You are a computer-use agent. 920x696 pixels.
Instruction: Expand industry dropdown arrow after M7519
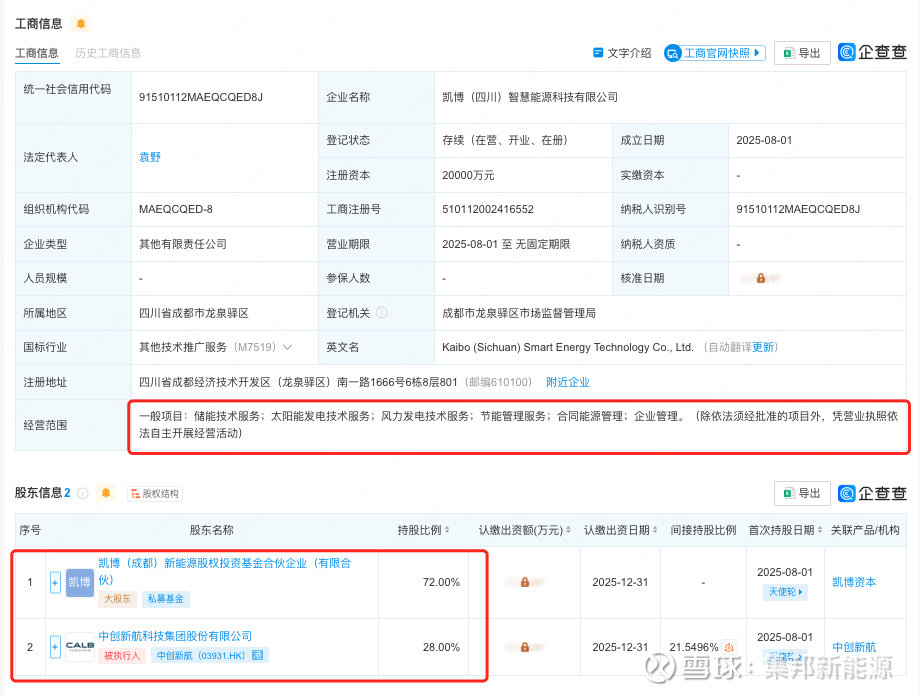click(x=288, y=347)
